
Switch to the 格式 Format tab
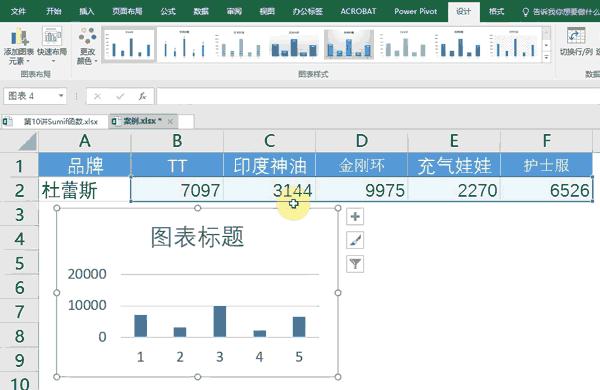tap(496, 11)
